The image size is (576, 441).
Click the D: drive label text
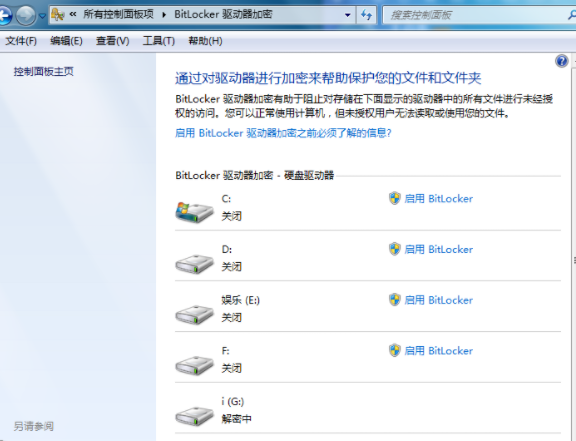tap(227, 250)
